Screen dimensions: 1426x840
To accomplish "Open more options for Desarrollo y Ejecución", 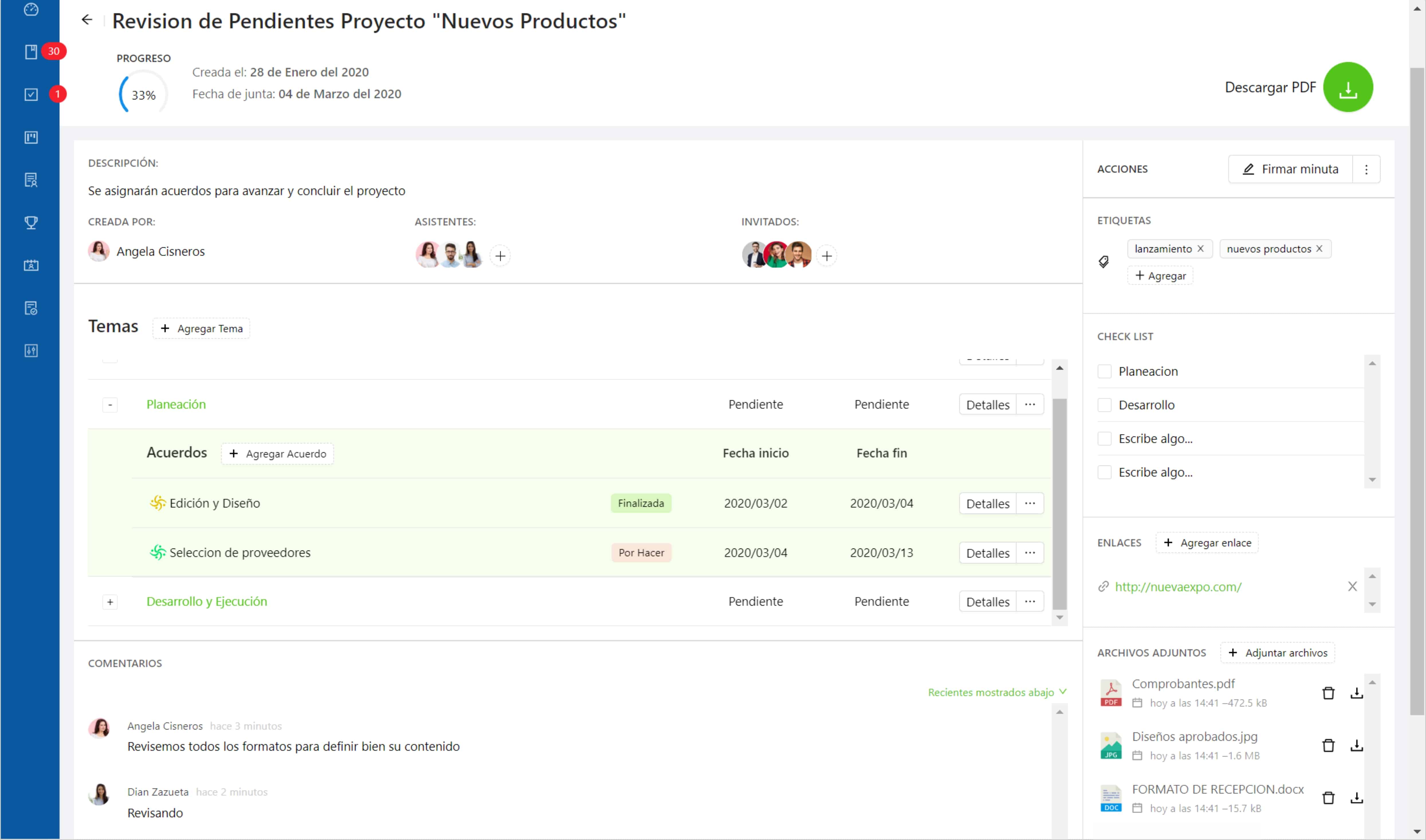I will click(x=1030, y=601).
